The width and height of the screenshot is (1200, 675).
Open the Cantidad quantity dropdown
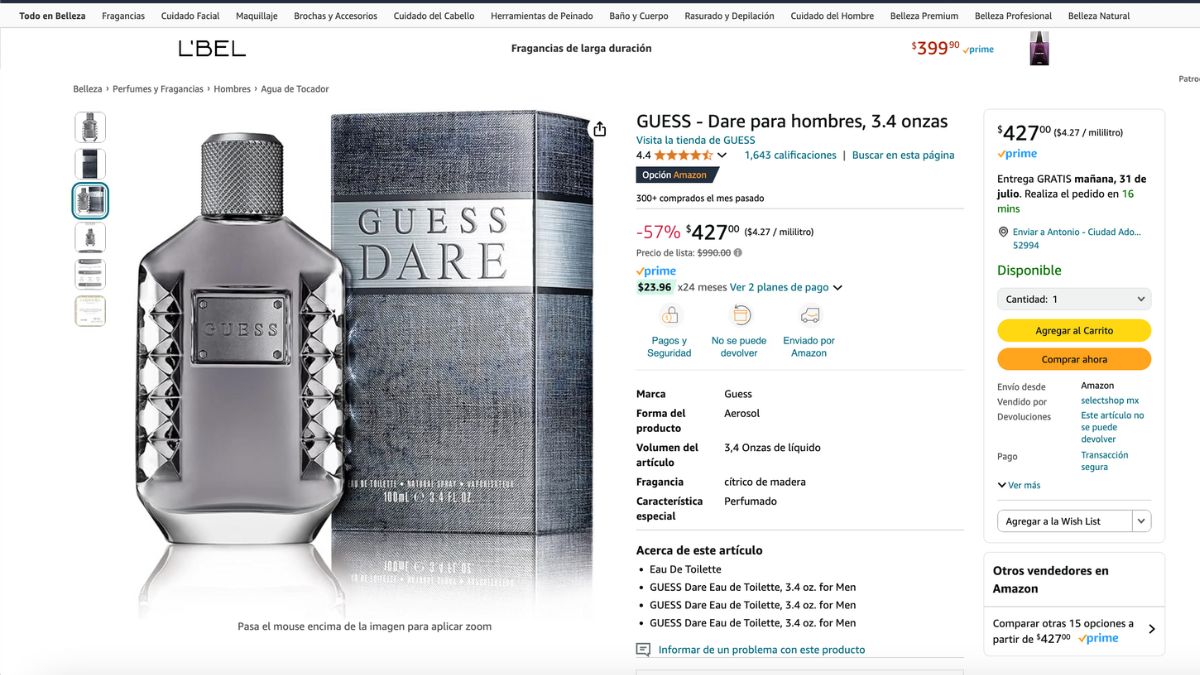click(x=1074, y=299)
